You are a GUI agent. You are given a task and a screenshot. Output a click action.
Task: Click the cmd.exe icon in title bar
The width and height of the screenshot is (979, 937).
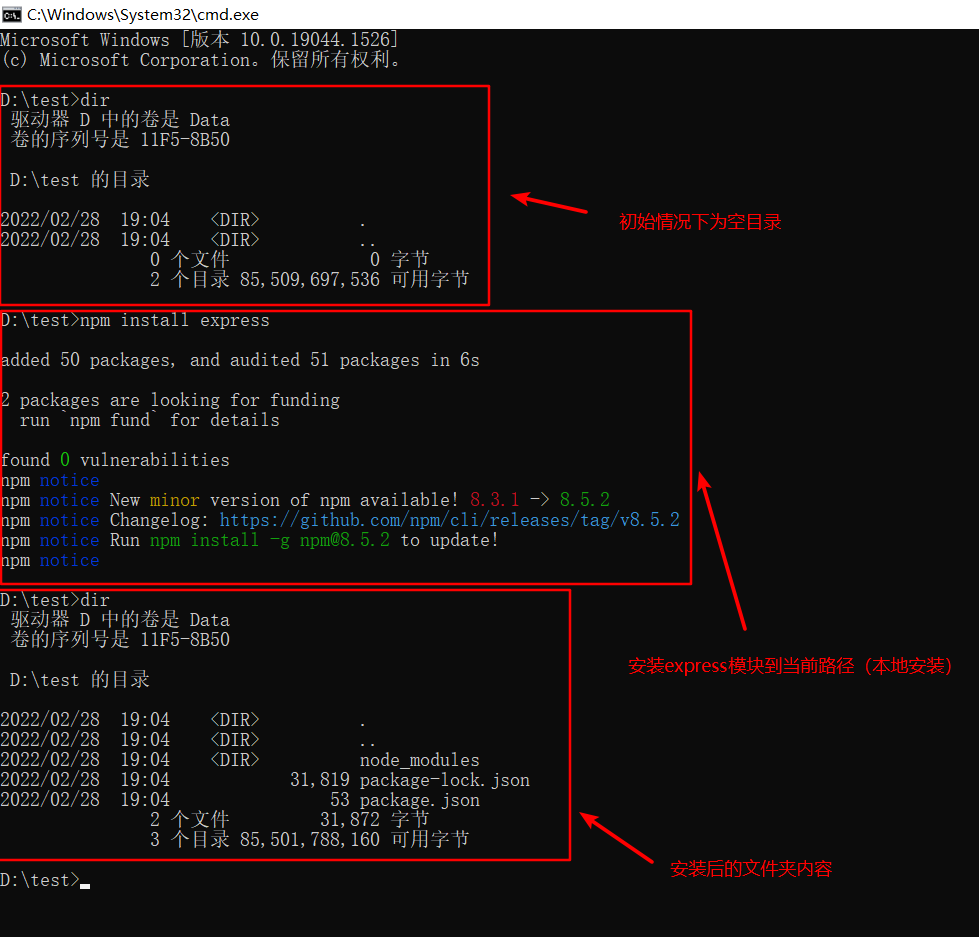(x=12, y=14)
